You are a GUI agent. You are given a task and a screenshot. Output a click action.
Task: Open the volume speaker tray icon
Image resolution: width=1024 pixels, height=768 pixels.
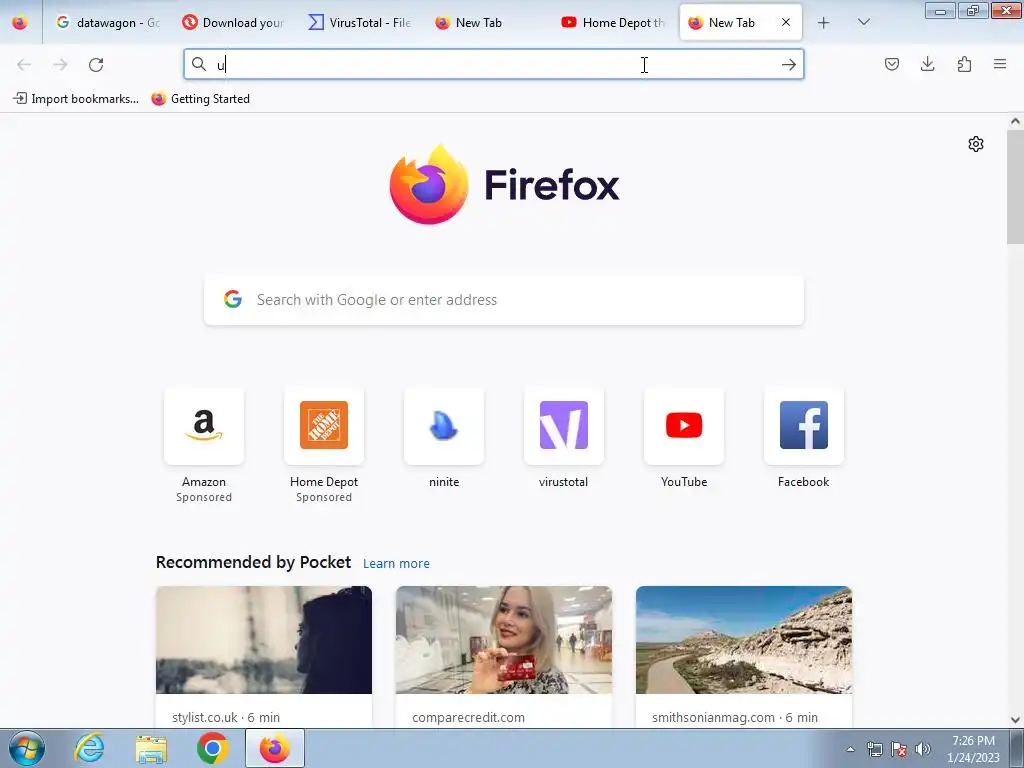tap(923, 749)
